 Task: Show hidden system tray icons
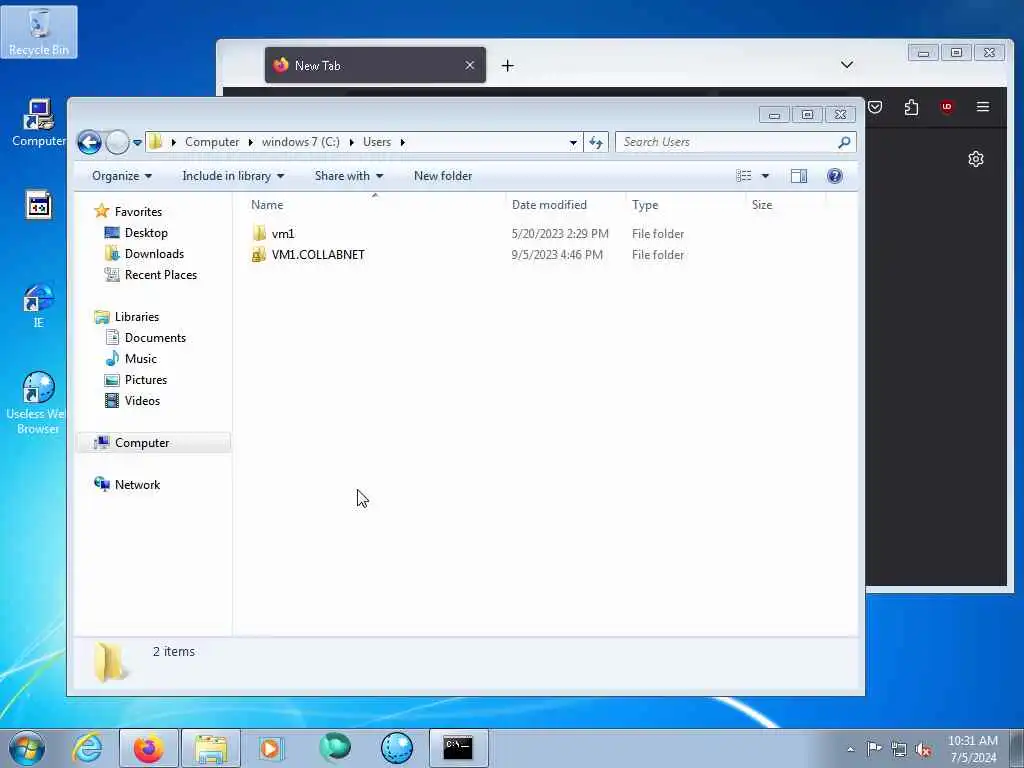coord(850,749)
